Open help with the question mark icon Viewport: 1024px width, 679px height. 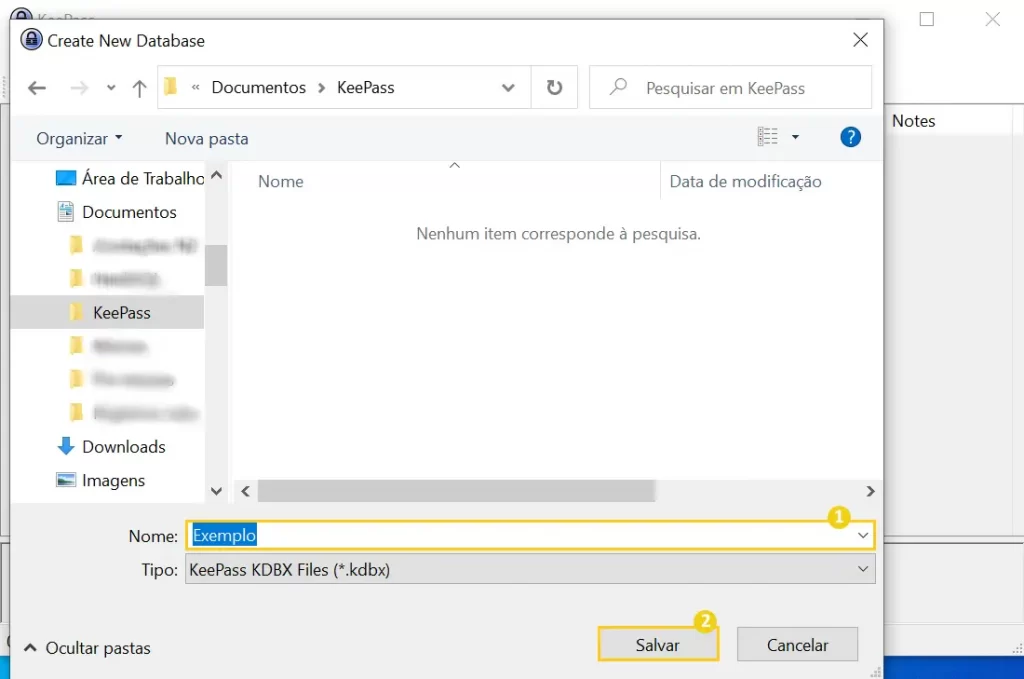[x=850, y=137]
